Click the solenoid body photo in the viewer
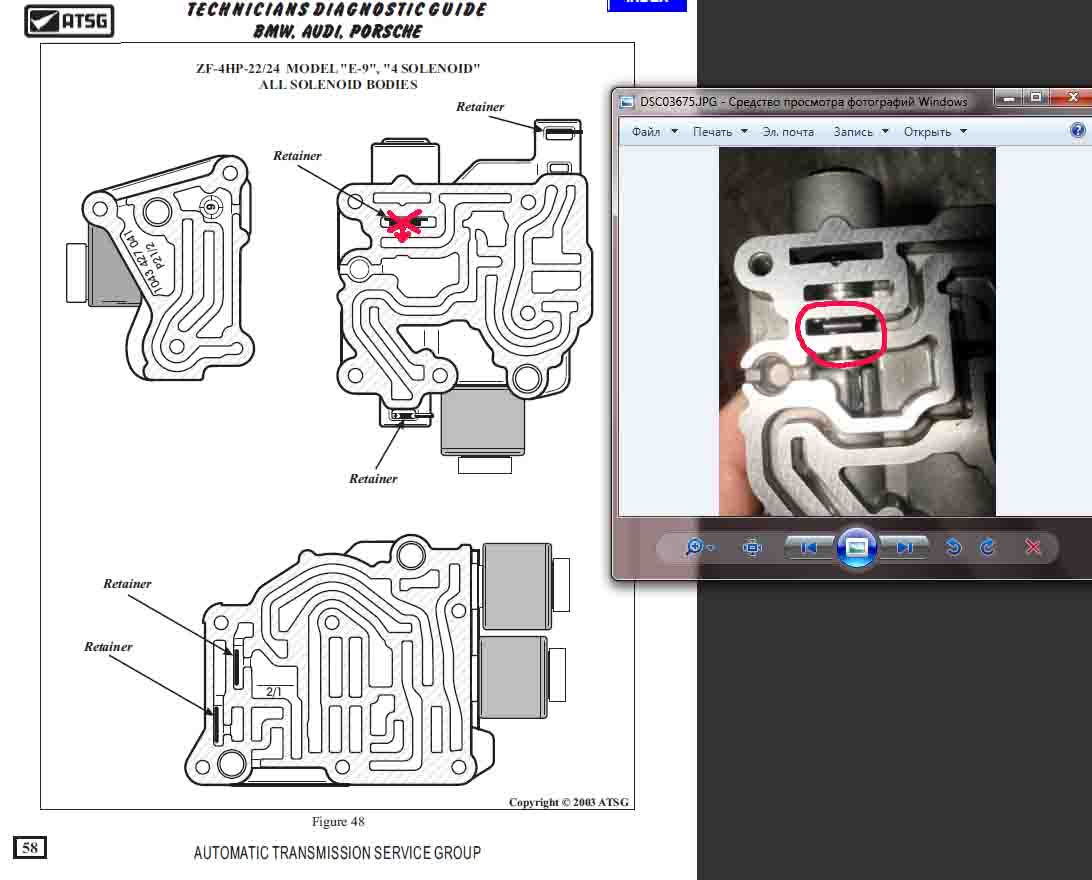The image size is (1092, 880). [857, 332]
